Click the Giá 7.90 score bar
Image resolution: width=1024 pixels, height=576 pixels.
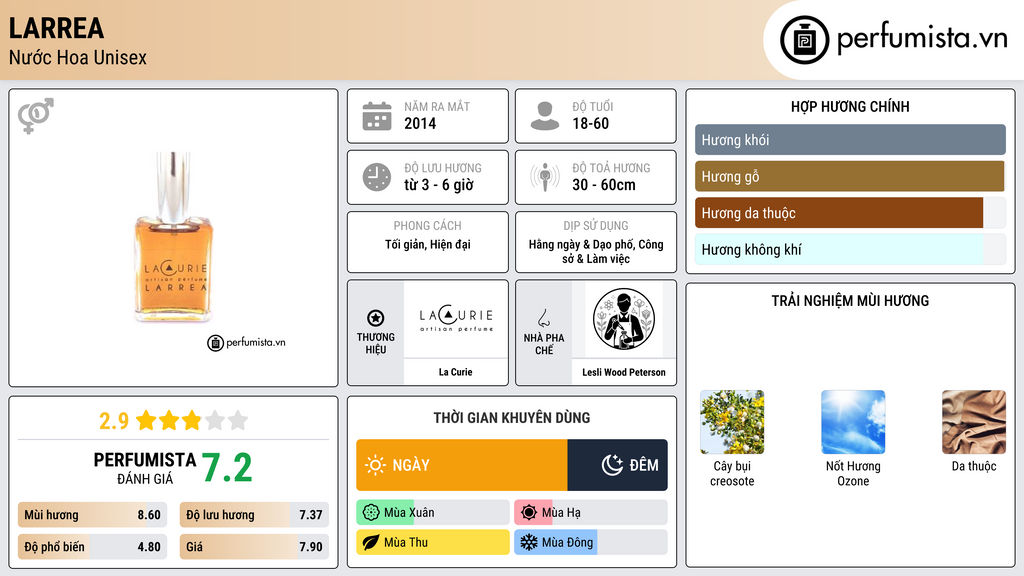[254, 547]
